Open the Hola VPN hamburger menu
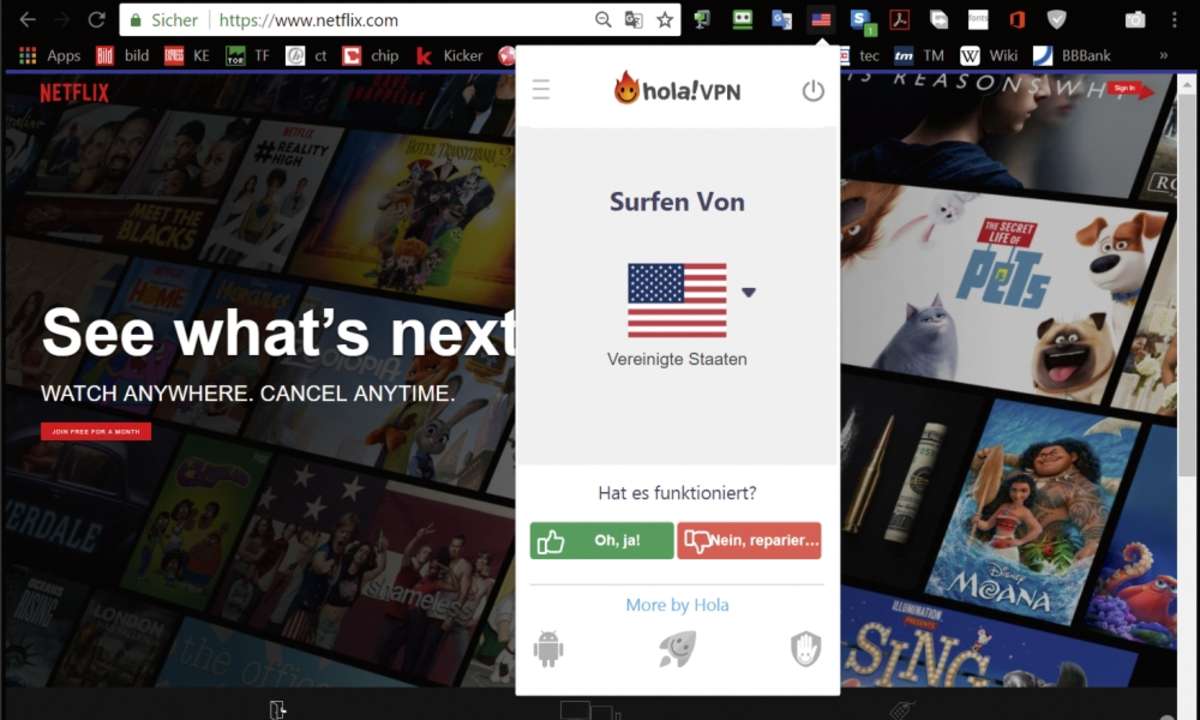The height and width of the screenshot is (720, 1200). point(541,91)
